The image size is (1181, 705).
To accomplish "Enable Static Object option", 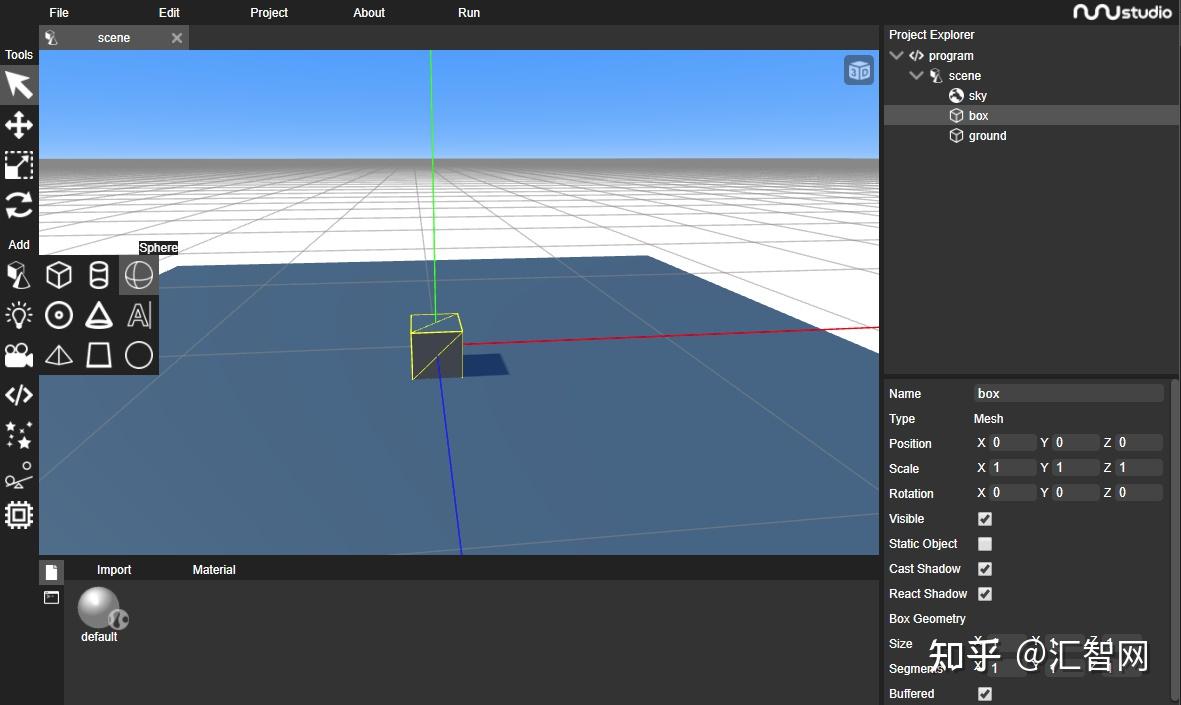I will point(985,543).
